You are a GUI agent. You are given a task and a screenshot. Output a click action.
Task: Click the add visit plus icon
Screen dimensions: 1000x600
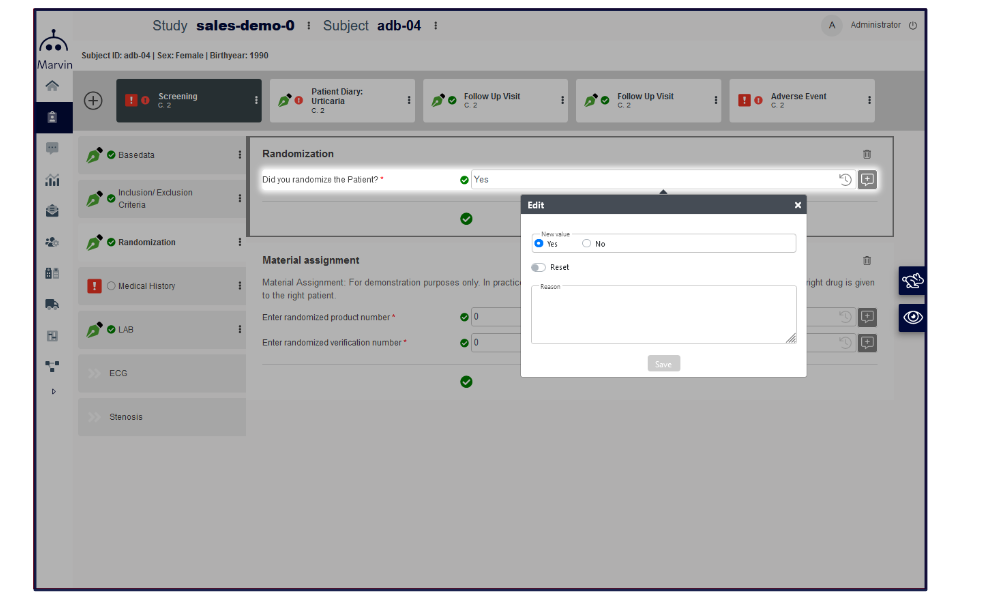click(93, 101)
